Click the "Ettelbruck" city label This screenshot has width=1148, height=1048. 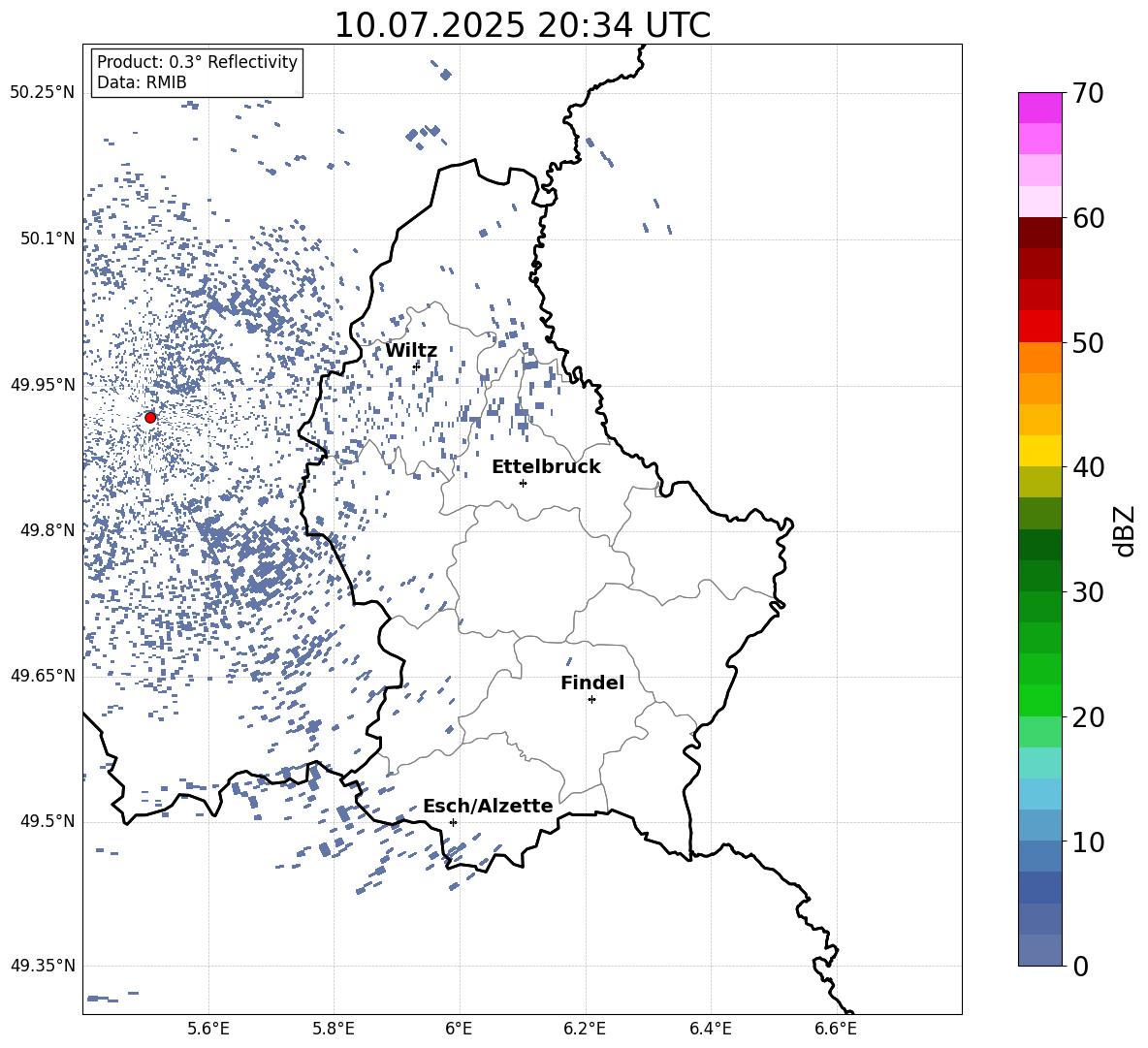546,466
